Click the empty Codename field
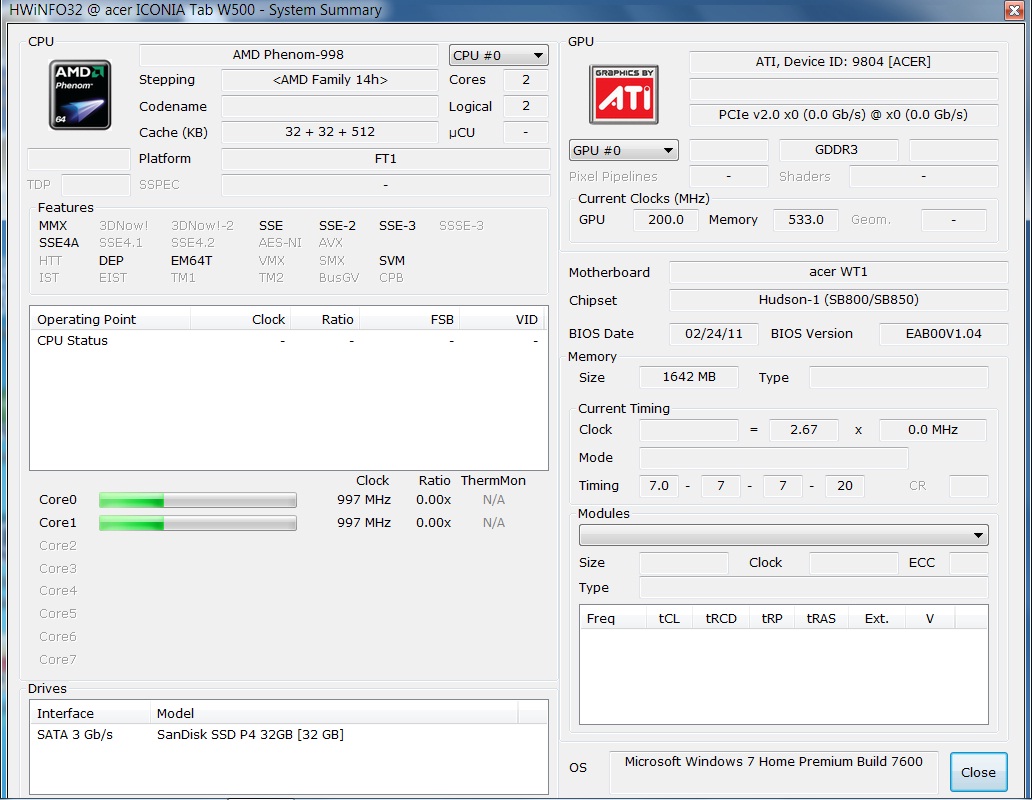The width and height of the screenshot is (1032, 800). tap(330, 106)
